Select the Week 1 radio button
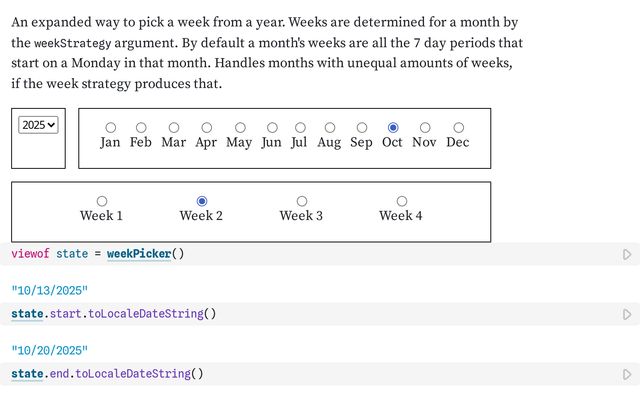 102,201
